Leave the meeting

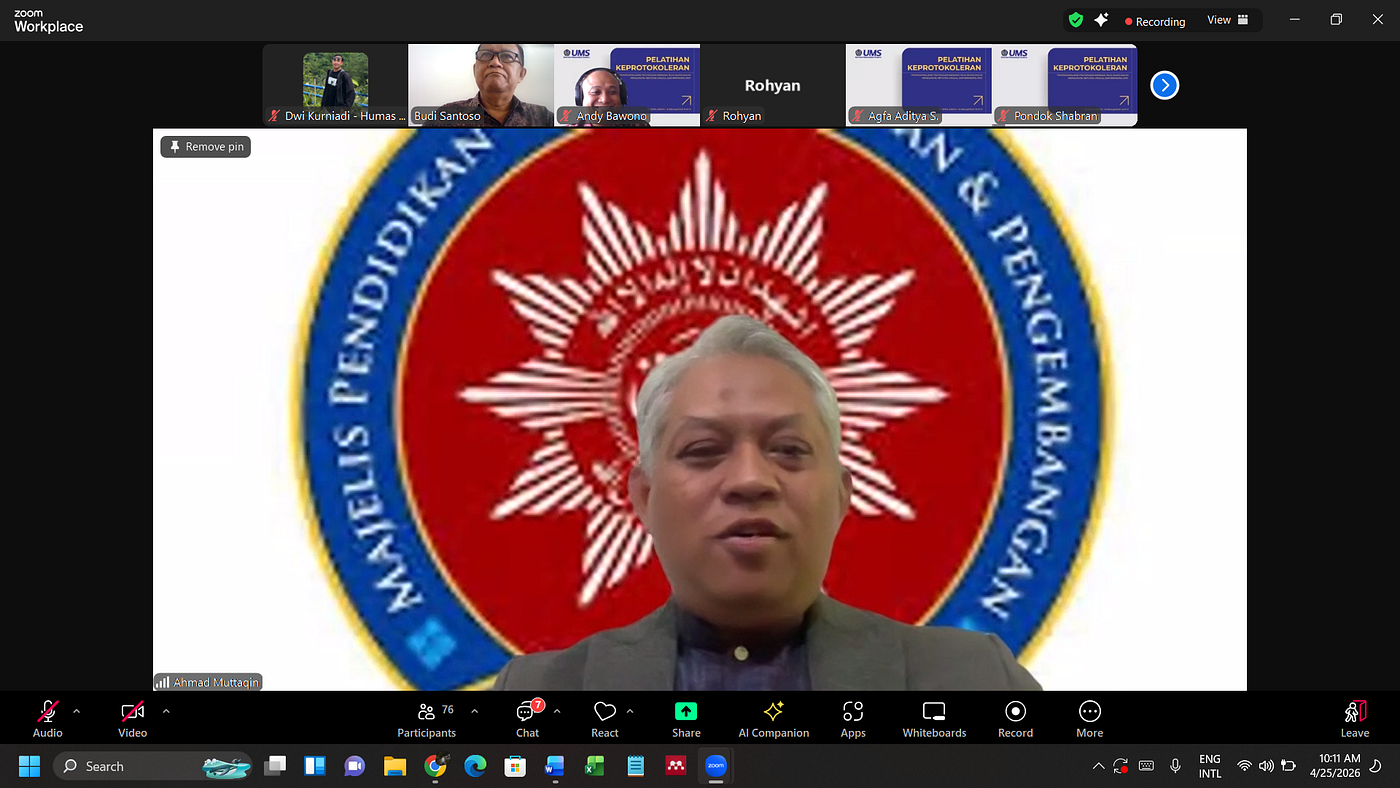click(1355, 719)
